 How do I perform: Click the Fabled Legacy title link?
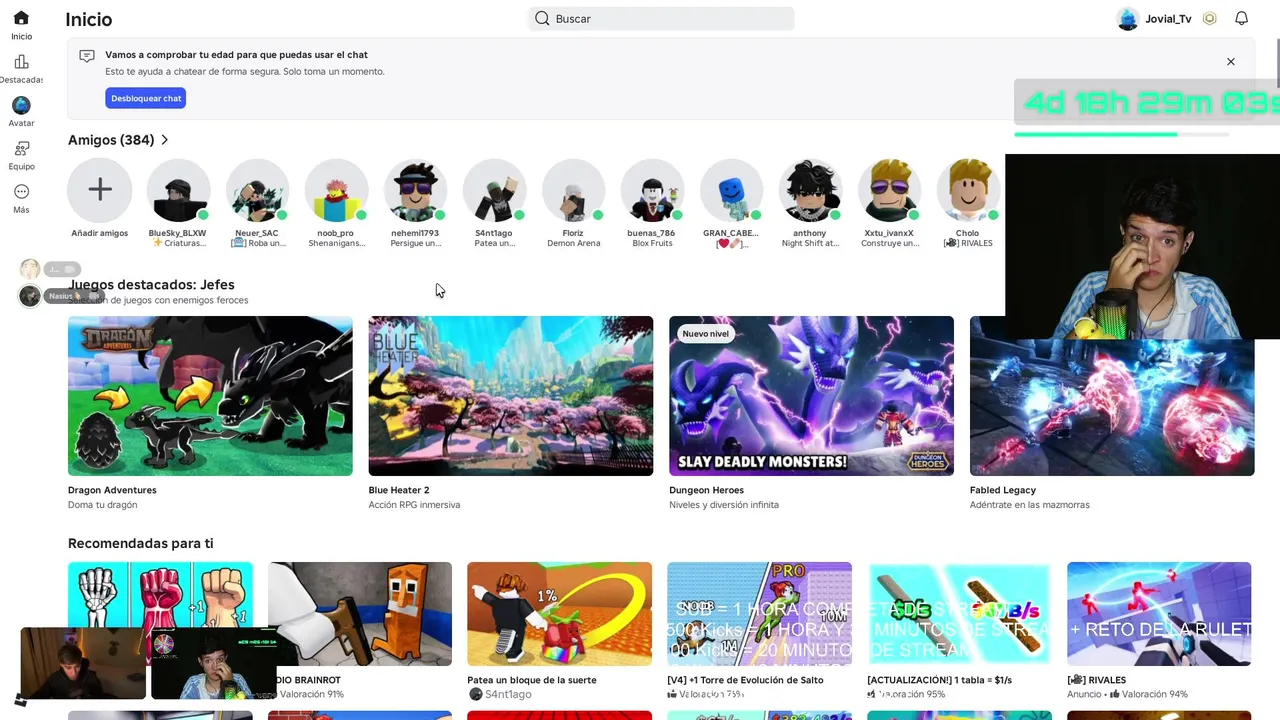pyautogui.click(x=1003, y=490)
